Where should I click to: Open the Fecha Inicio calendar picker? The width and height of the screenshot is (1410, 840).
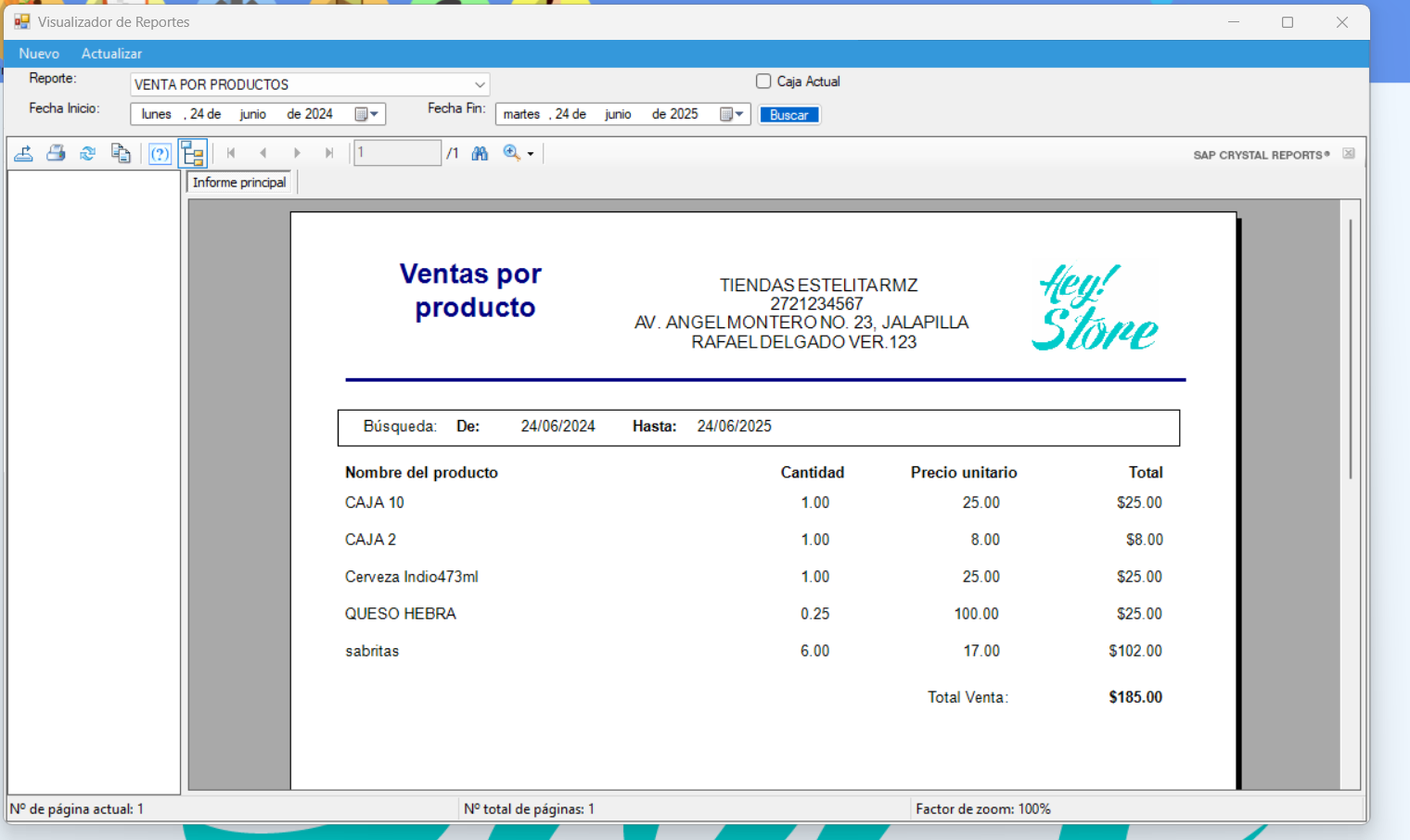(x=367, y=114)
